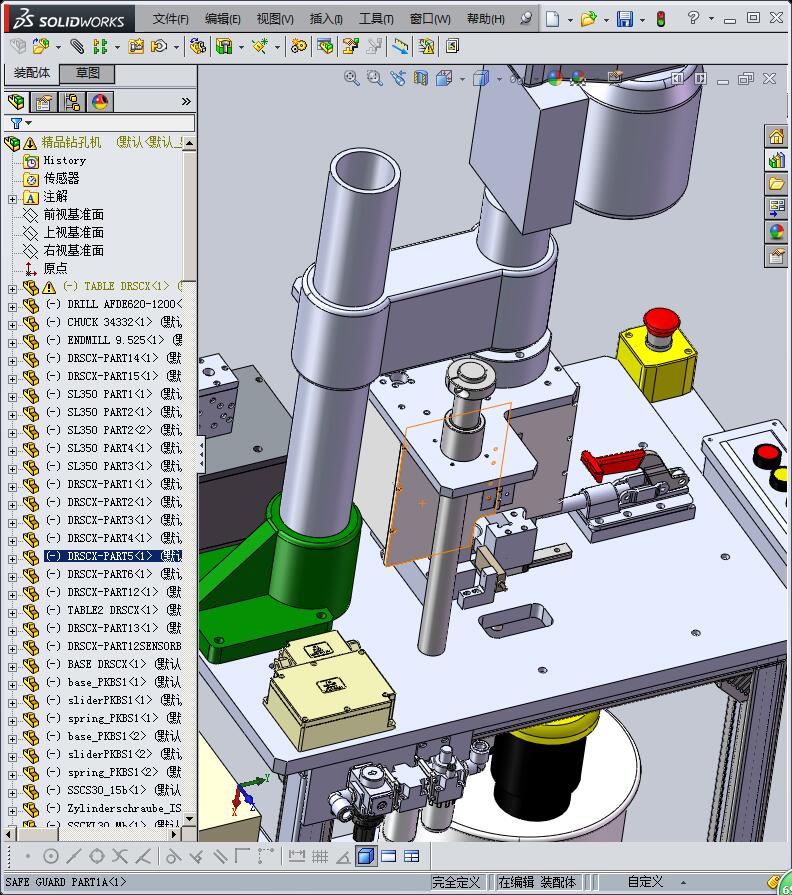The image size is (792, 895).
Task: Switch to the 草图 tab
Action: (x=87, y=73)
